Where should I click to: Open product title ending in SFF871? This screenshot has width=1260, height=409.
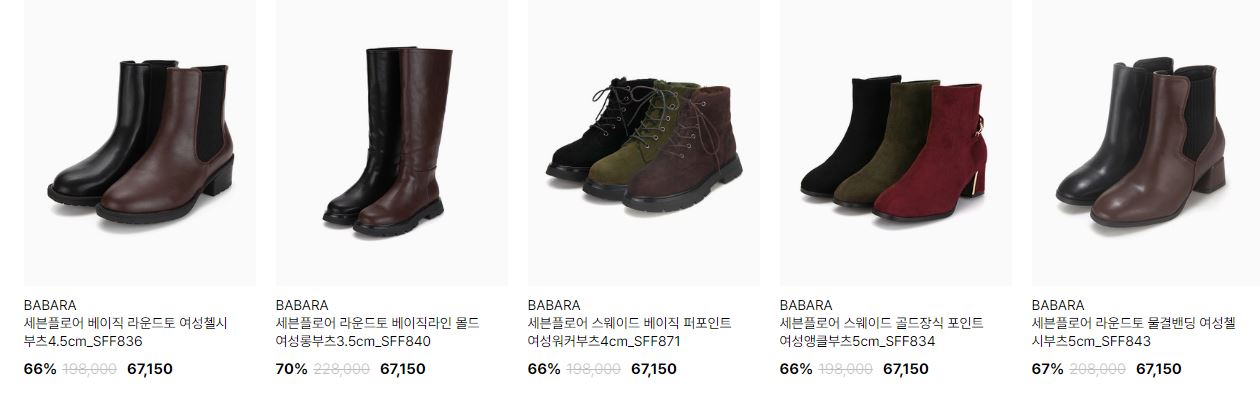(630, 332)
